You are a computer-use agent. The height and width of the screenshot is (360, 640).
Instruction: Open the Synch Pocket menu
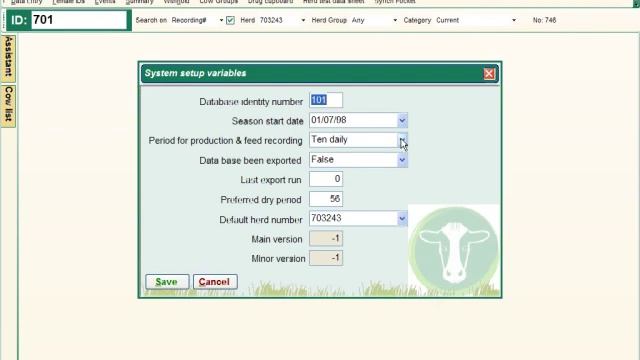click(x=395, y=2)
